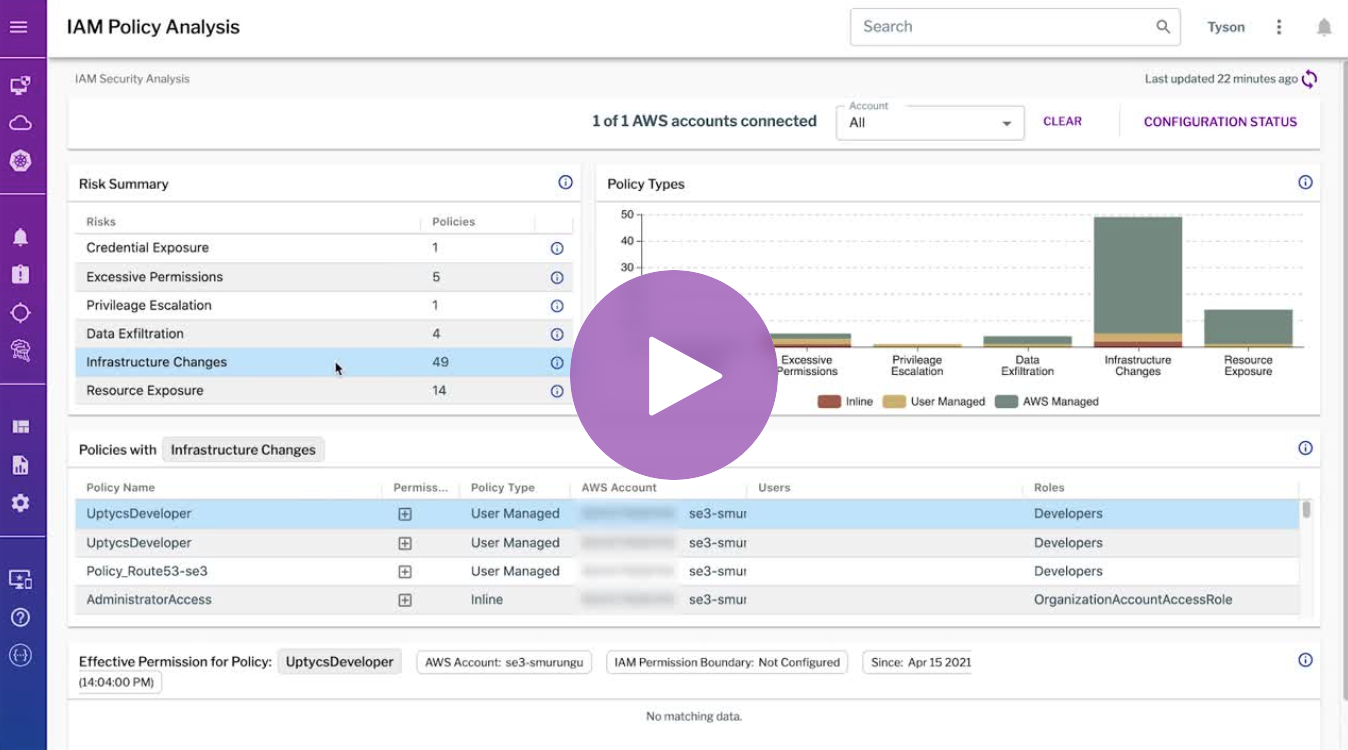This screenshot has width=1348, height=750.
Task: Open the help question mark icon
Action: (20, 617)
